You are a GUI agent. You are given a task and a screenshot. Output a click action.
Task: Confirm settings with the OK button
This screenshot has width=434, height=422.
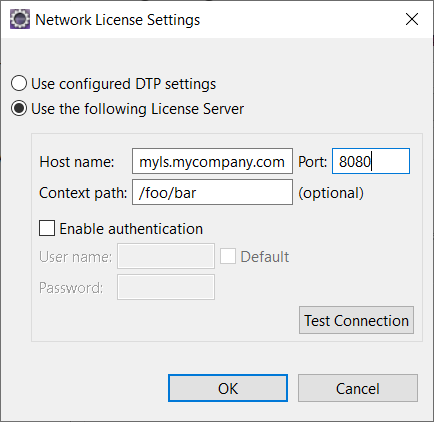pyautogui.click(x=228, y=388)
